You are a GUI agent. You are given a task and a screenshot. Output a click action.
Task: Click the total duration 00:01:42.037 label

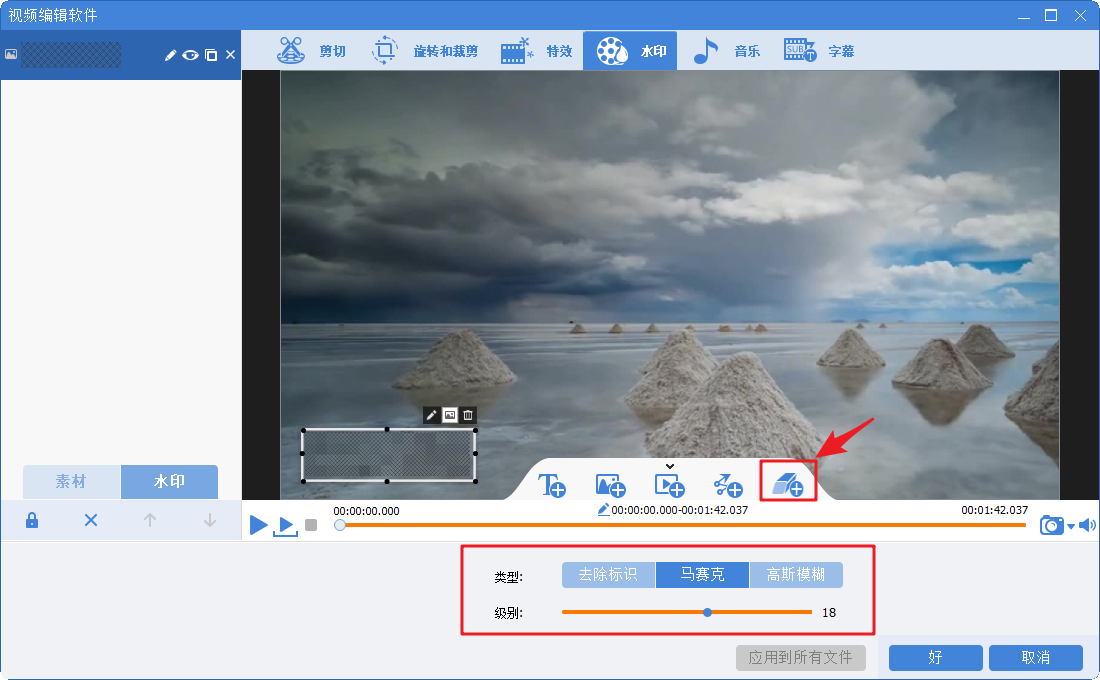(x=995, y=510)
